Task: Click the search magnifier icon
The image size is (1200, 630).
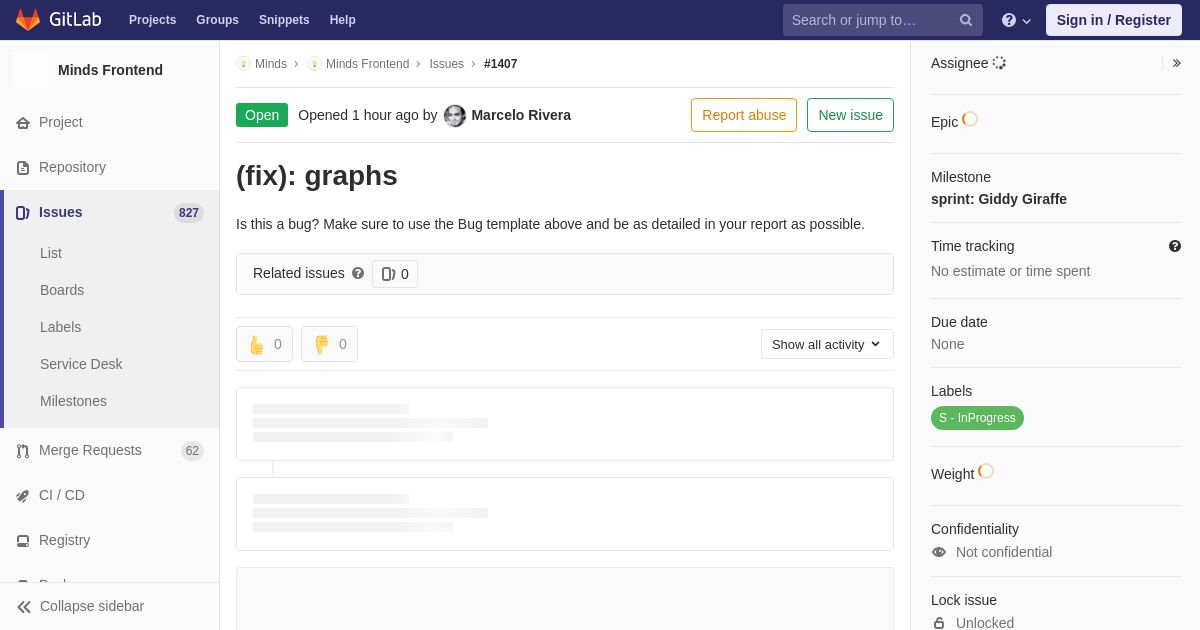Action: pos(965,20)
